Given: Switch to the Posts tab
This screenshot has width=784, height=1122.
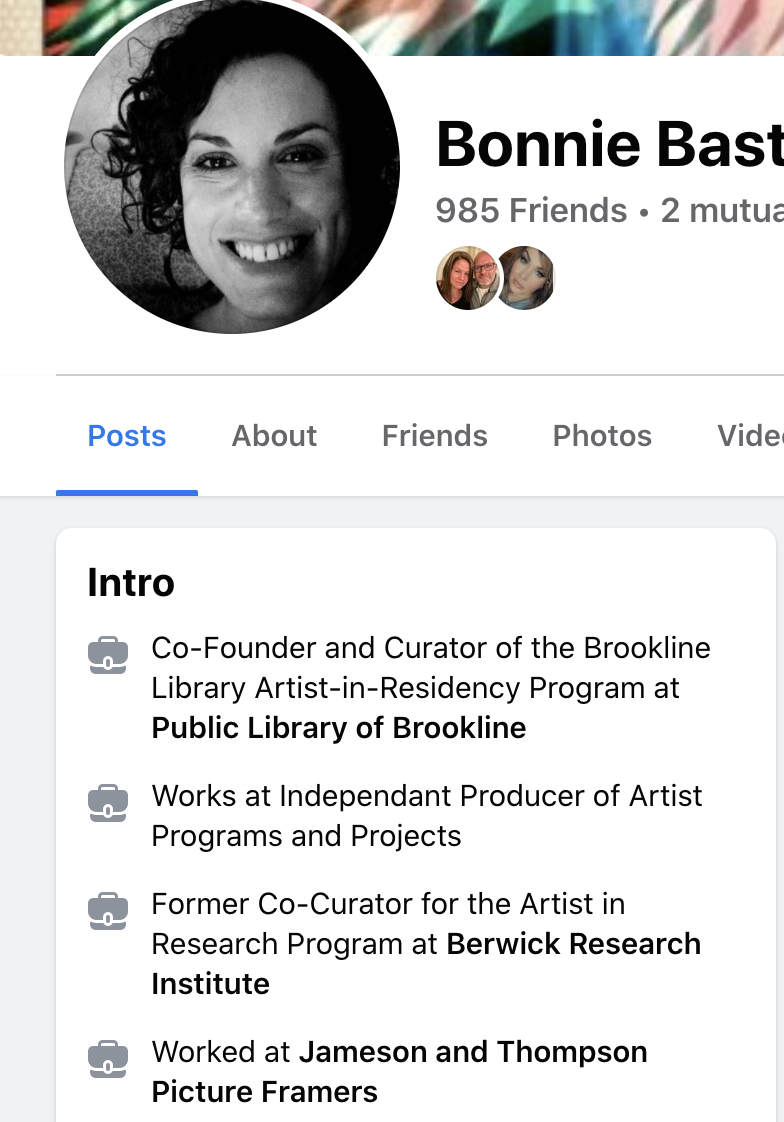Looking at the screenshot, I should [127, 436].
